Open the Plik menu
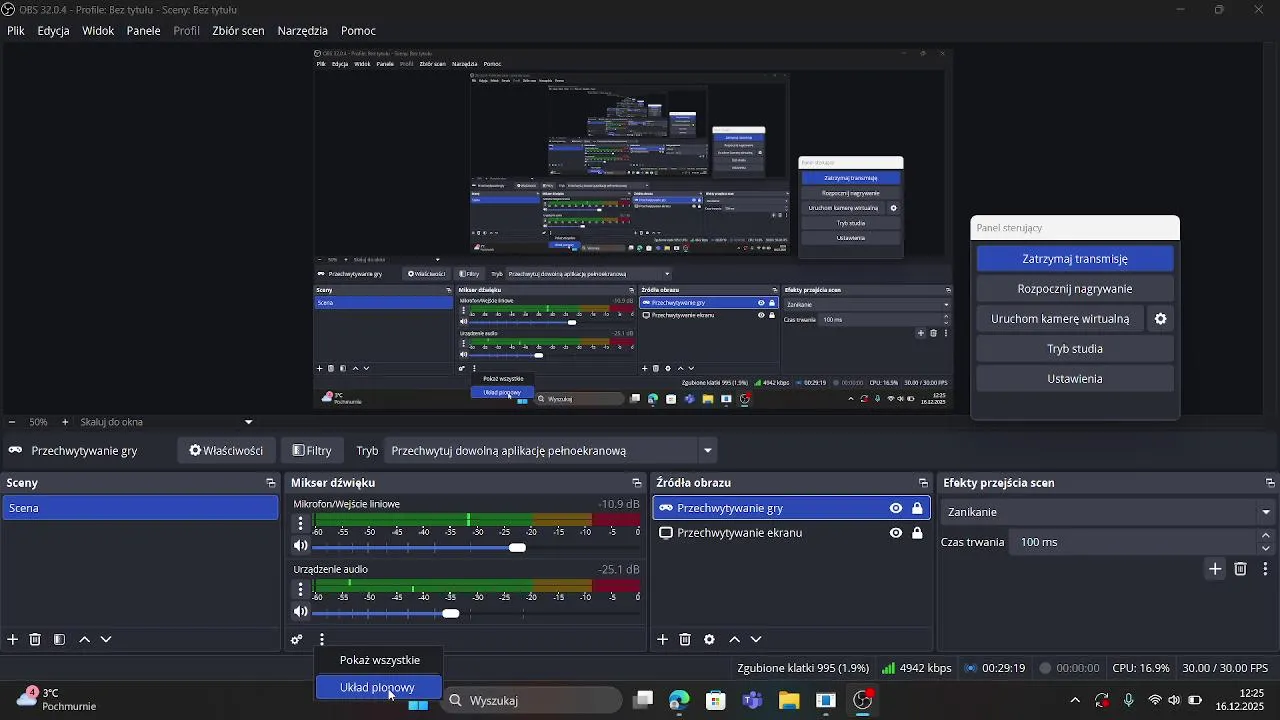Screen dimensions: 1280x720 pyautogui.click(x=16, y=31)
